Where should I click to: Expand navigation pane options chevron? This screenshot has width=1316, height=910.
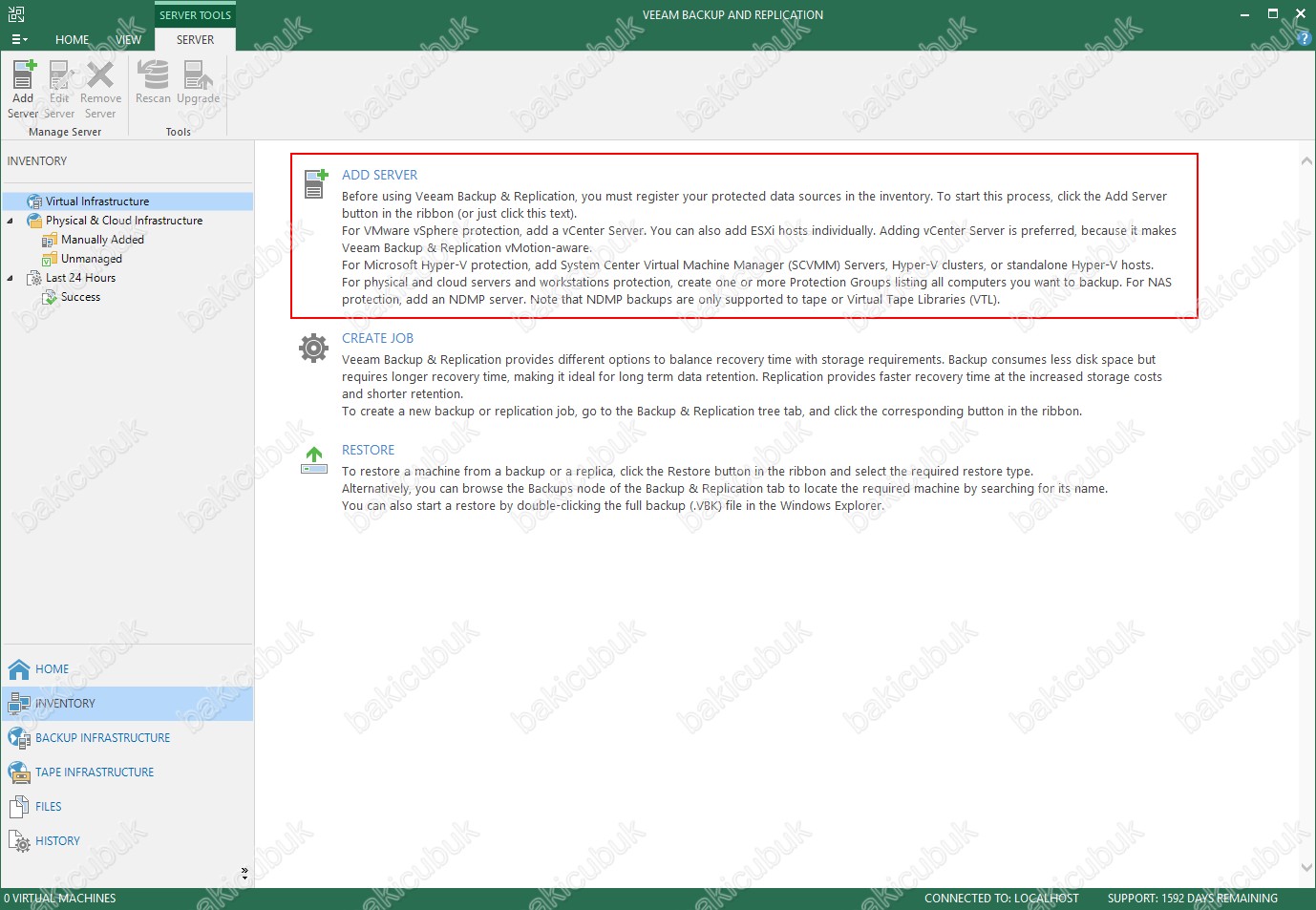click(x=244, y=873)
